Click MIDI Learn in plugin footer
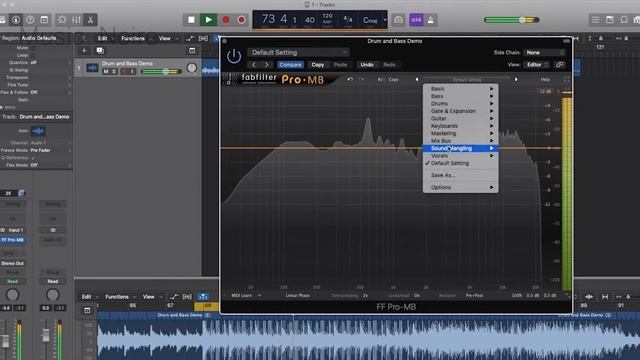640x360 pixels. 242,295
